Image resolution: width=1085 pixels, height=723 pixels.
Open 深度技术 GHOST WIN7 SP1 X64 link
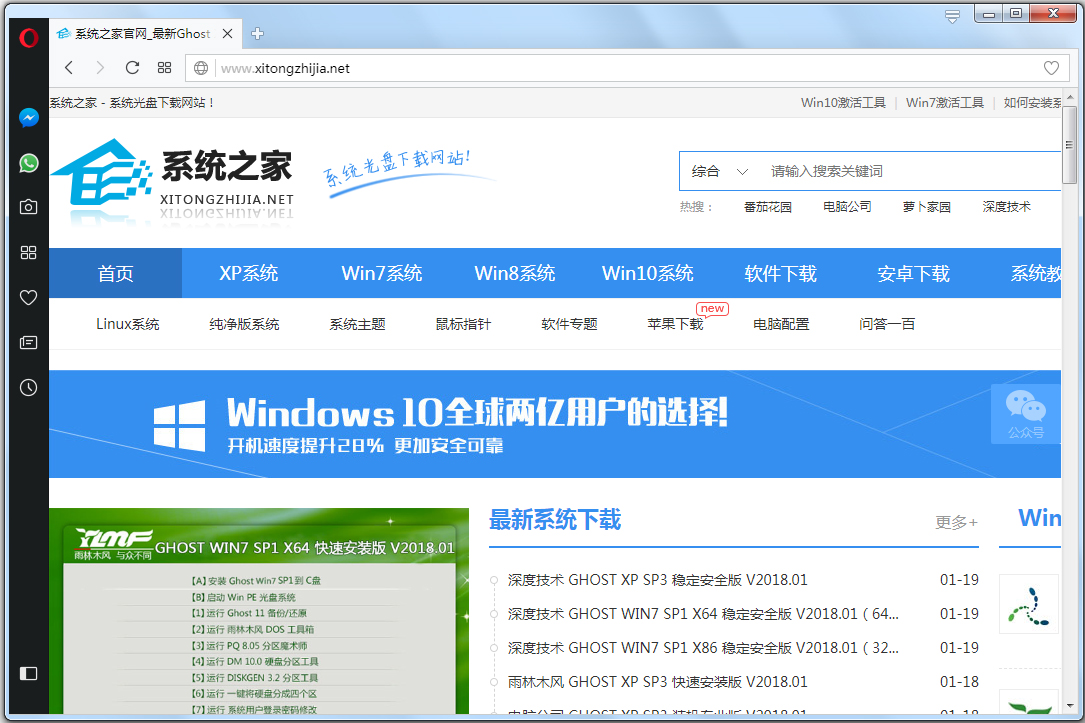pos(703,614)
